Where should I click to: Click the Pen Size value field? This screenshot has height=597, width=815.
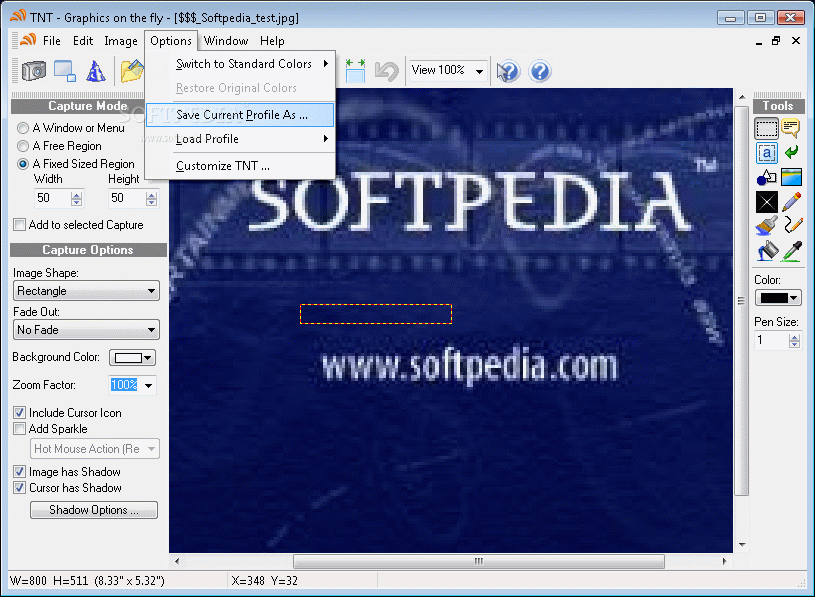pyautogui.click(x=771, y=341)
